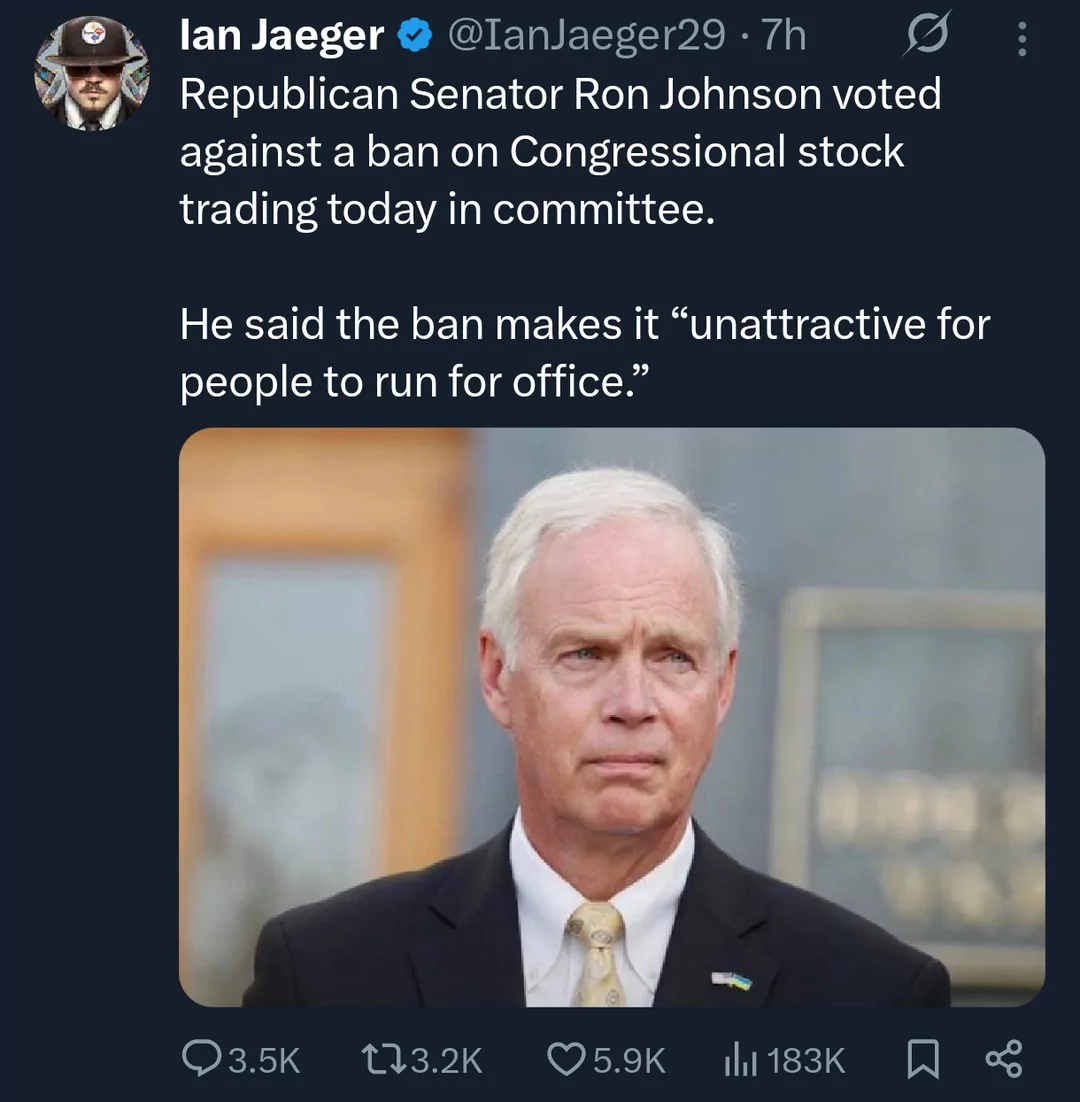Open the 183K view count analytics
Screen dimensions: 1080x1102
click(x=808, y=1060)
